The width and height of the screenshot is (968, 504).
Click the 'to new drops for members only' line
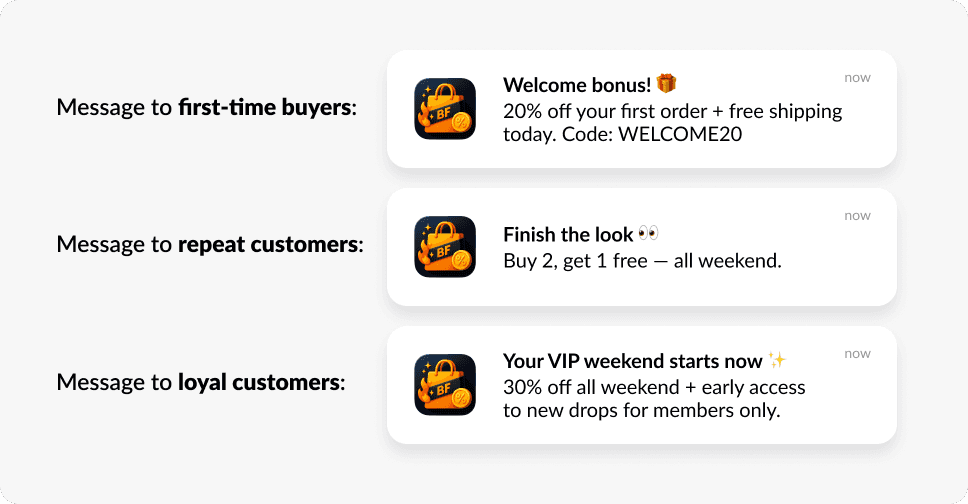pos(641,410)
